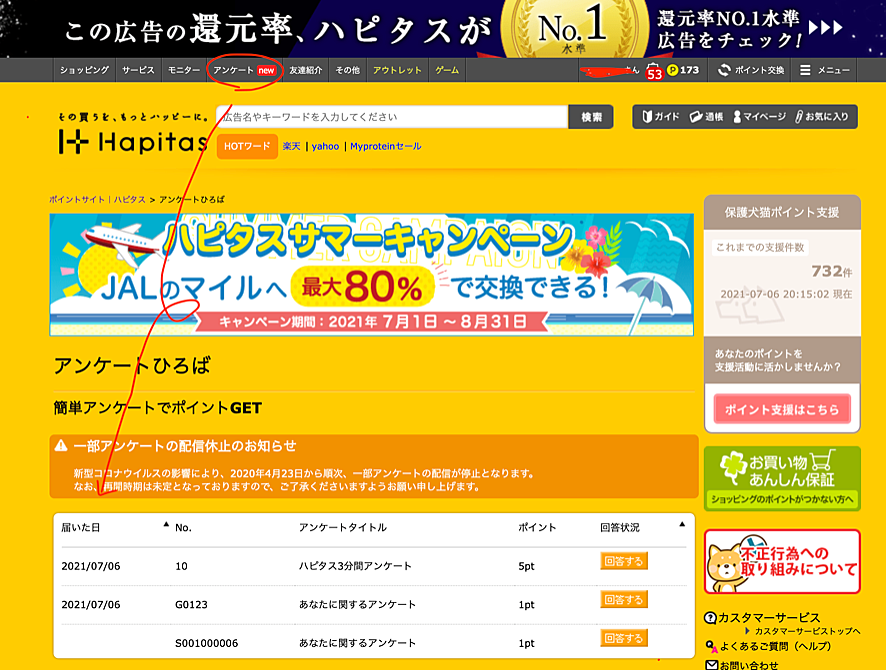Open the モニター navigation menu
886x670 pixels.
(184, 70)
